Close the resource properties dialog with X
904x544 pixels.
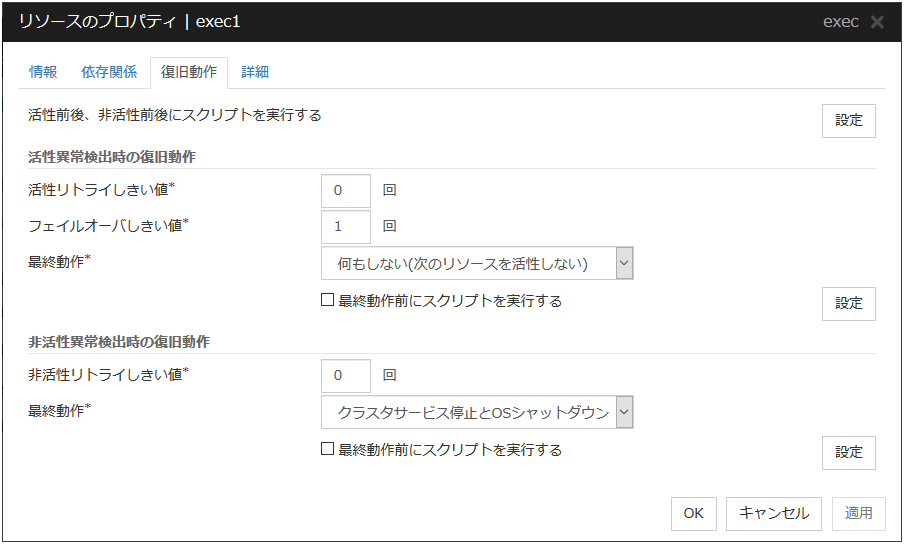(877, 22)
